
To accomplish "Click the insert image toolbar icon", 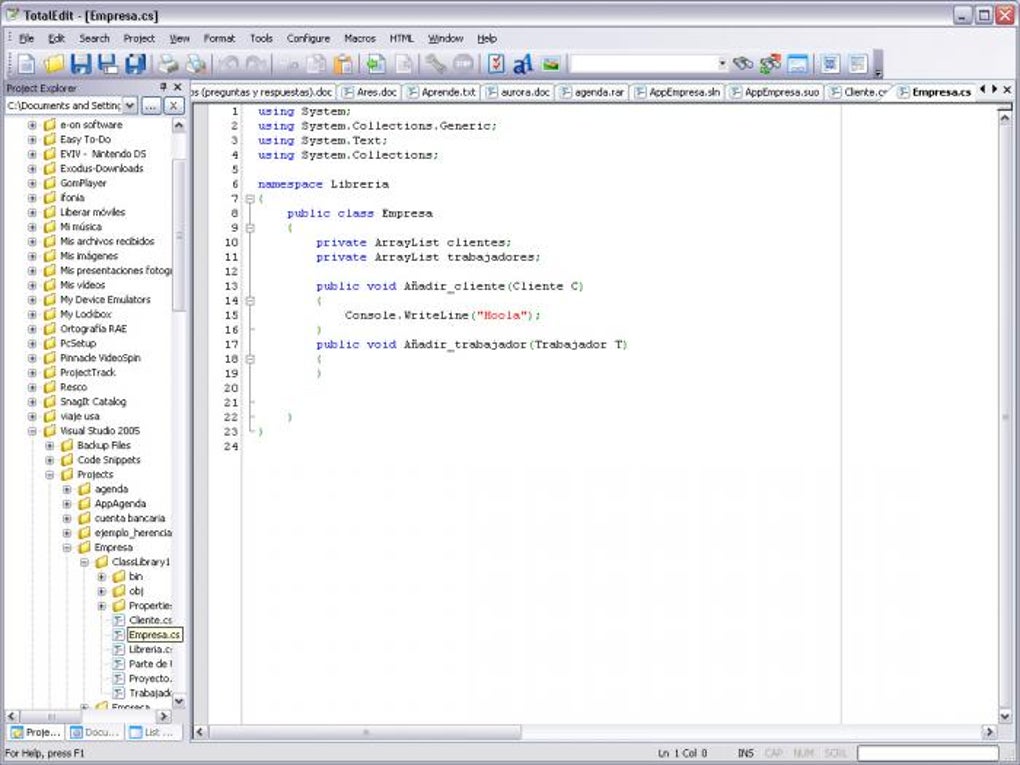I will 550,64.
